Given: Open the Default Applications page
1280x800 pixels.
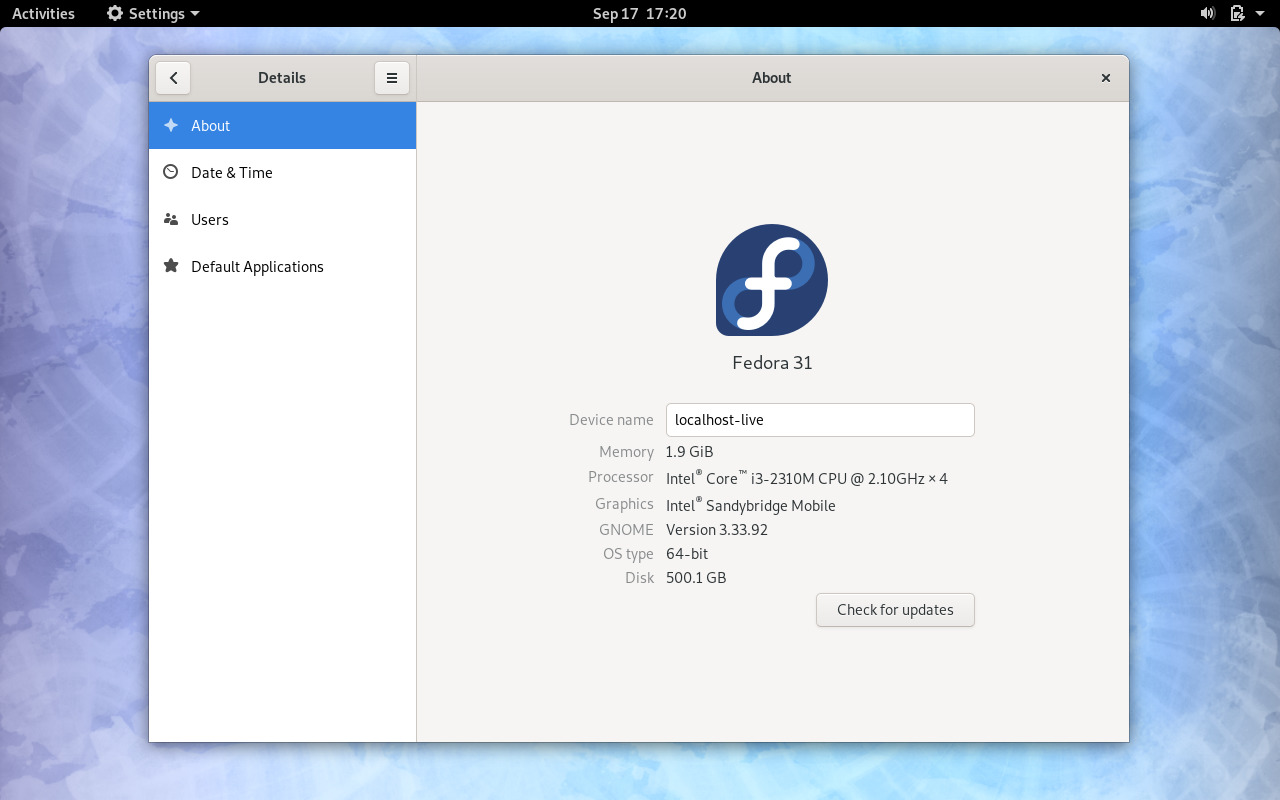Looking at the screenshot, I should (x=257, y=266).
